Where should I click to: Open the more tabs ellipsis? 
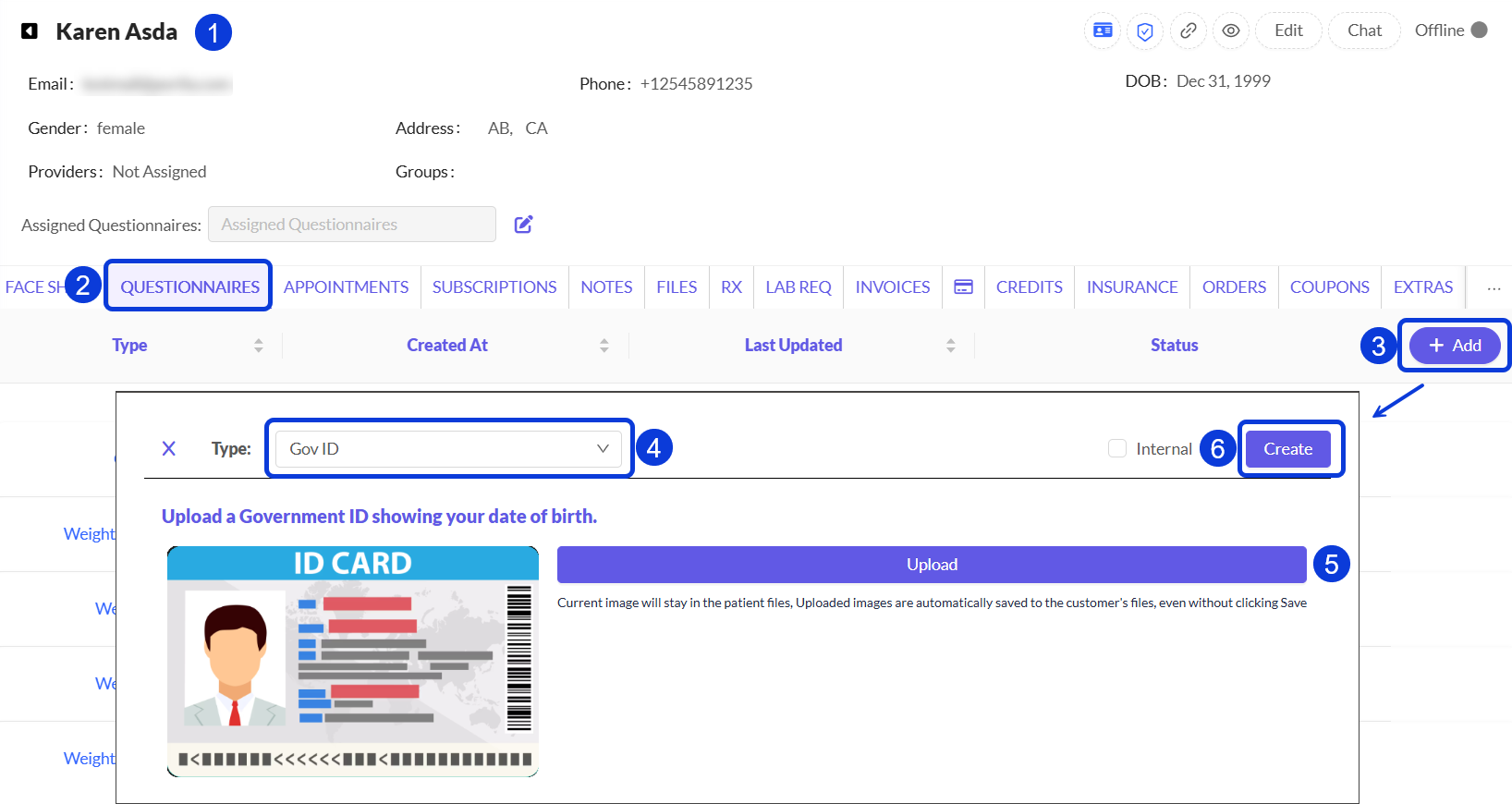point(1494,288)
